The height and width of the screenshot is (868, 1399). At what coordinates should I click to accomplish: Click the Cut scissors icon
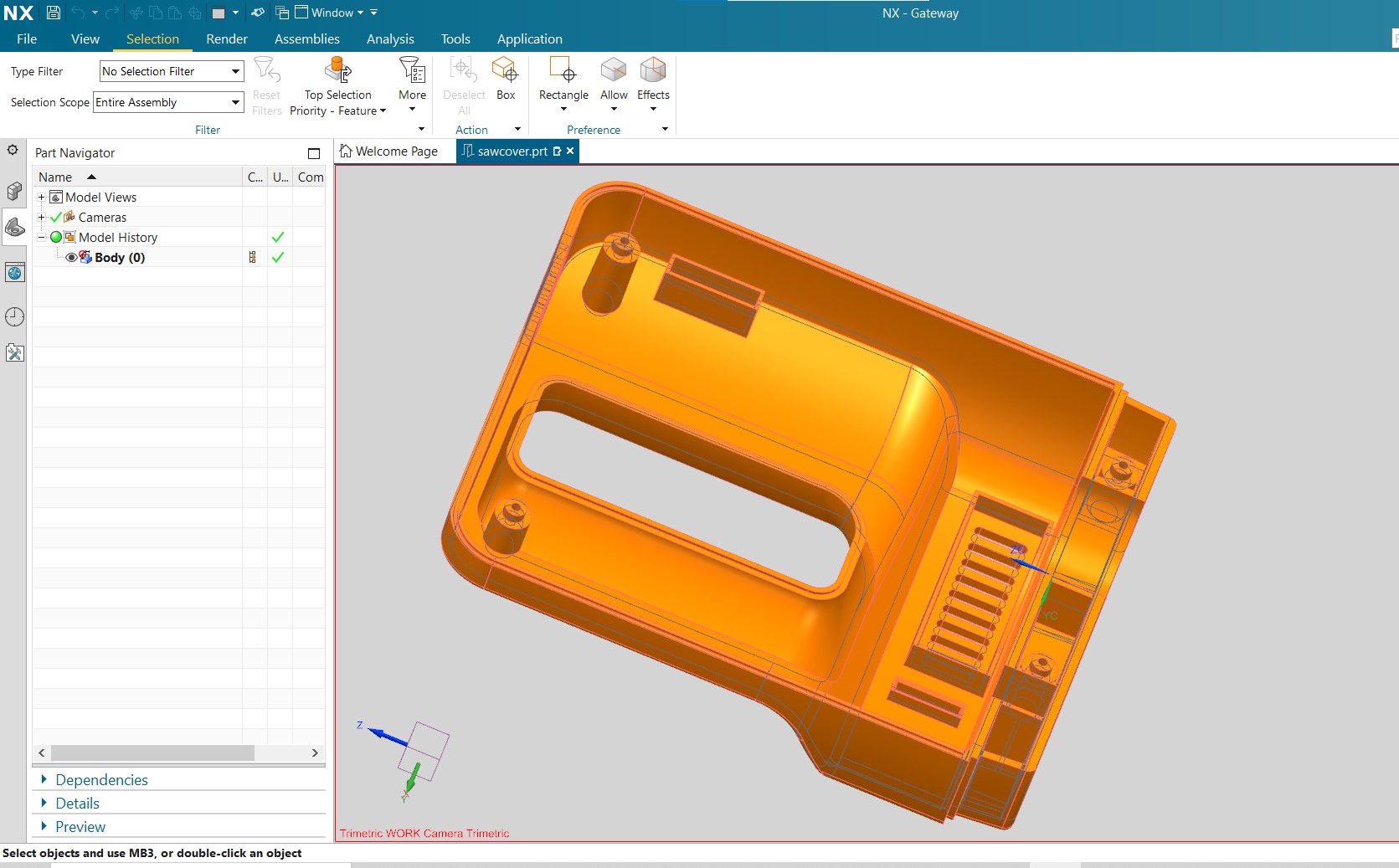point(136,13)
